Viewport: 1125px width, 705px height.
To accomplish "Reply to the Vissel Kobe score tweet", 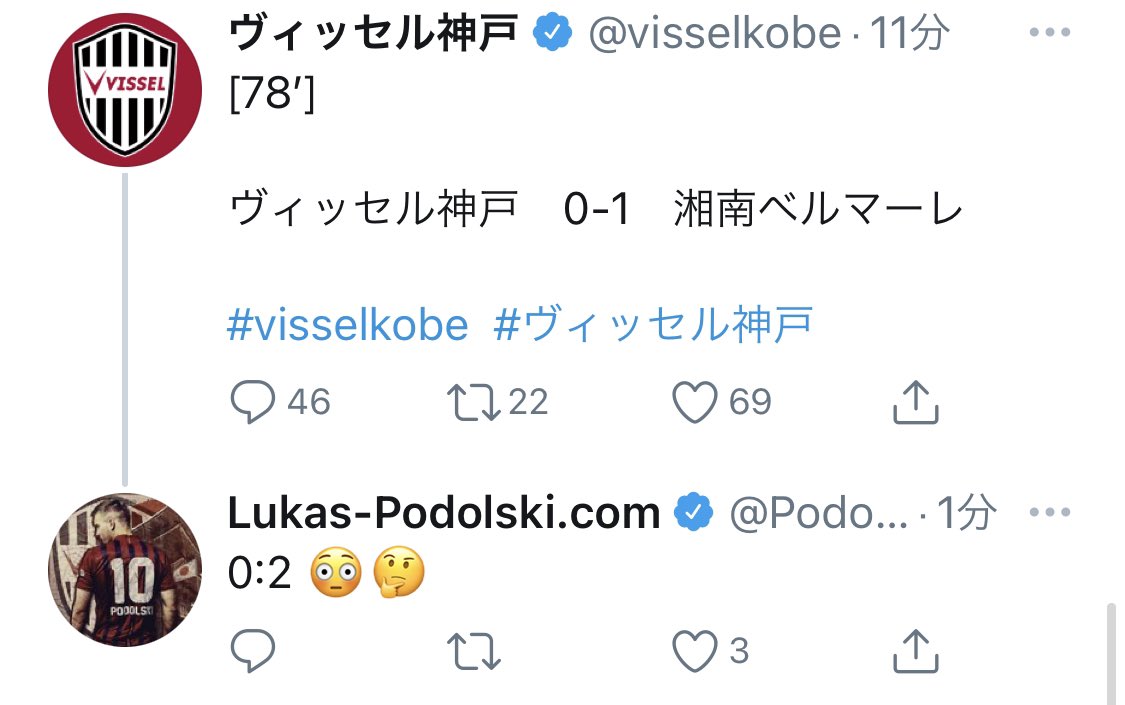I will (253, 401).
